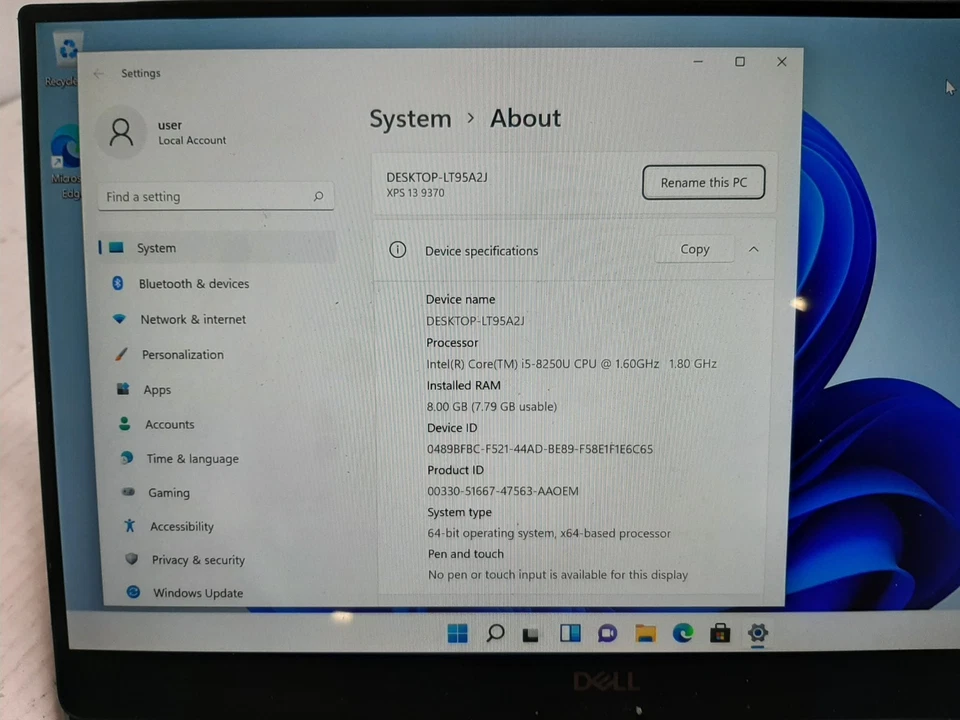Open the Microsoft Store from the taskbar

click(720, 633)
